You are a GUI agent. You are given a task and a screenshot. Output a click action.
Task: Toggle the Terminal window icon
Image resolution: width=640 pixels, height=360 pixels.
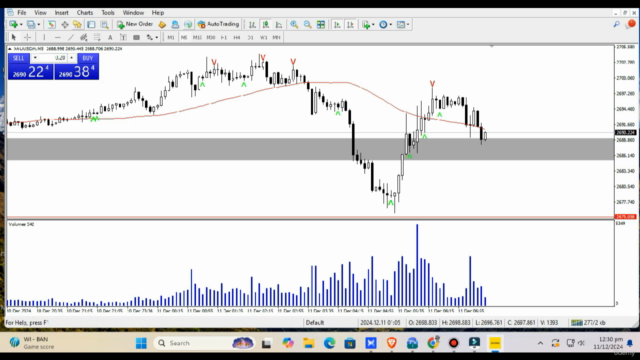tap(91, 24)
